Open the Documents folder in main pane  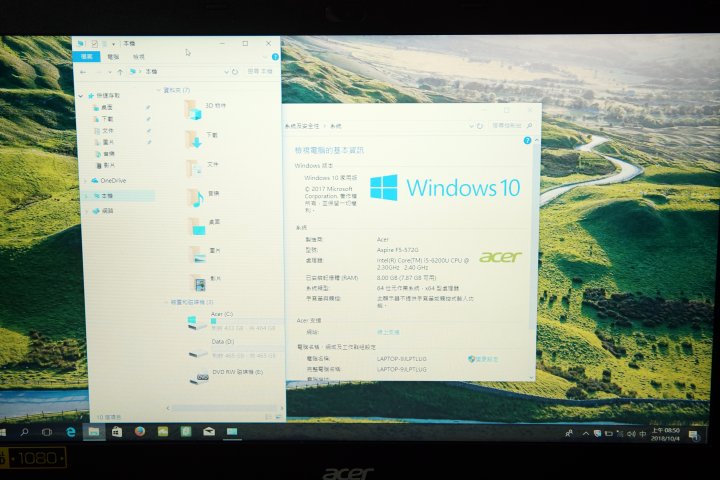[194, 169]
